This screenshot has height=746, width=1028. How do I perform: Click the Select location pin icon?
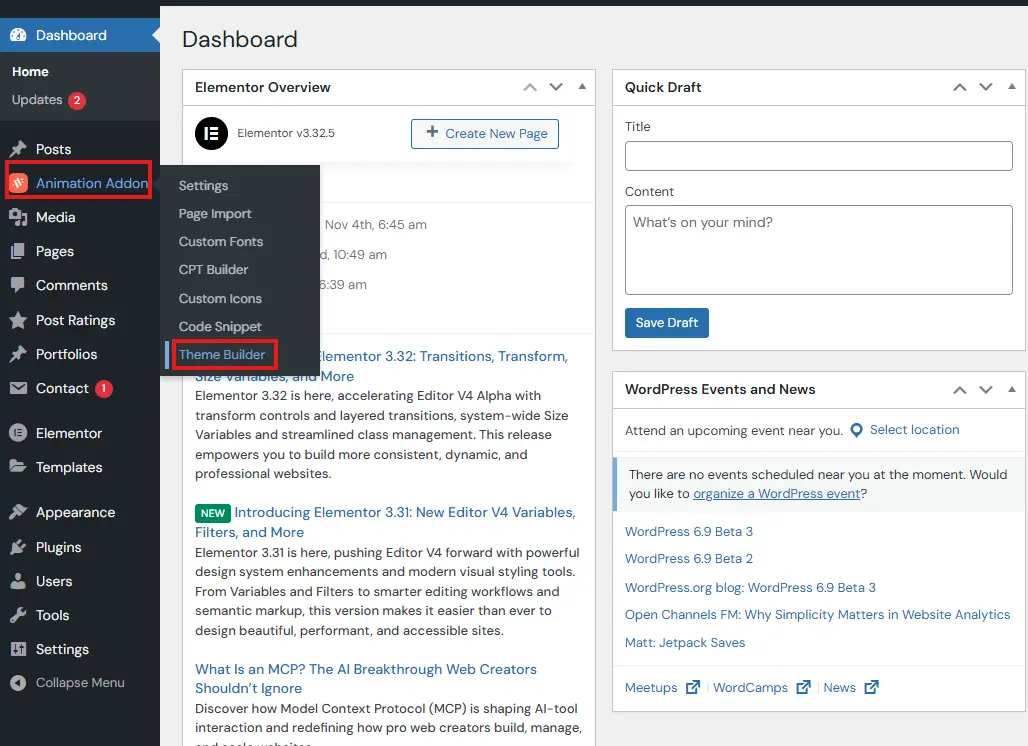(x=856, y=430)
